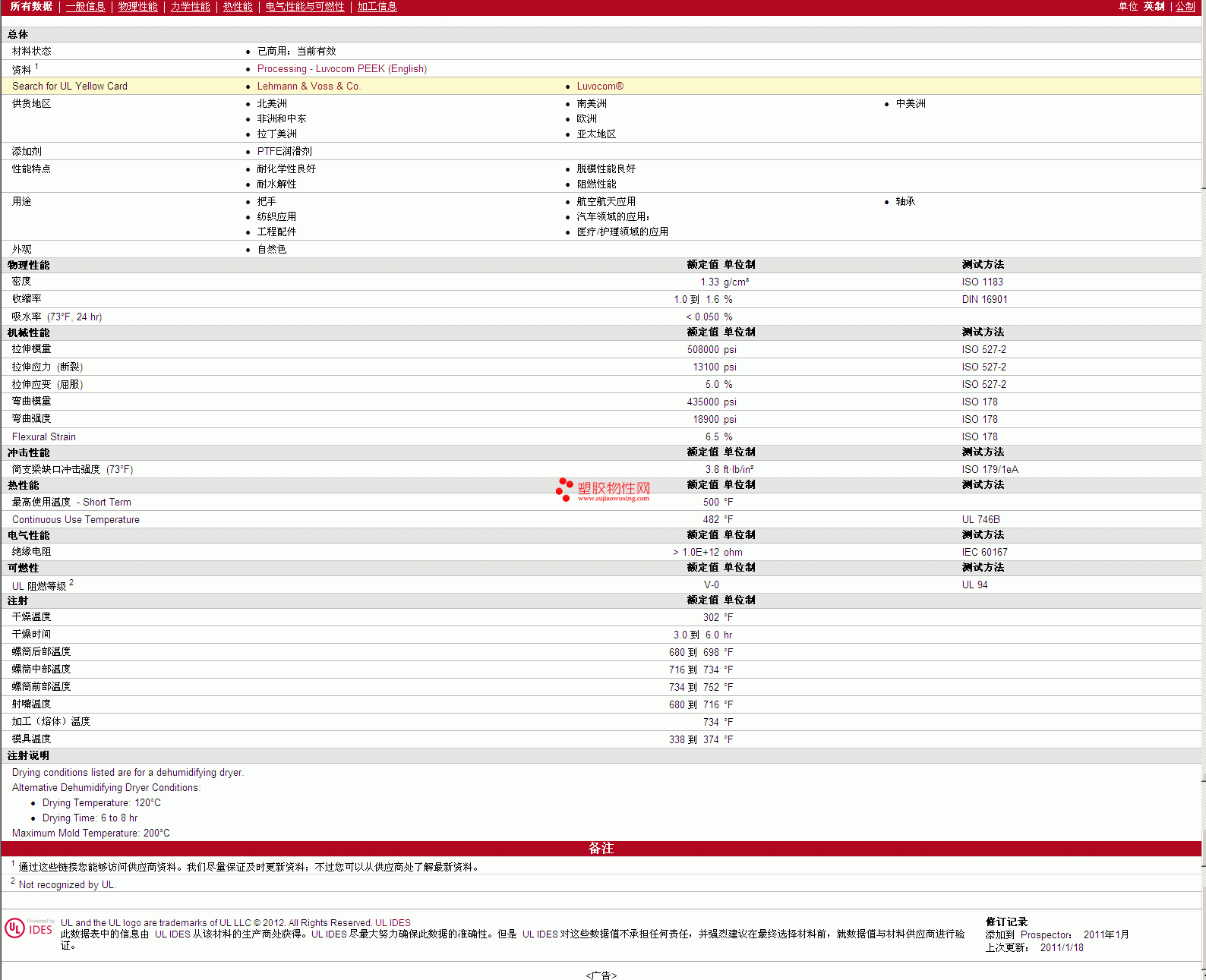This screenshot has width=1206, height=980.
Task: Click the 航空航天应用 use item
Action: tap(606, 202)
